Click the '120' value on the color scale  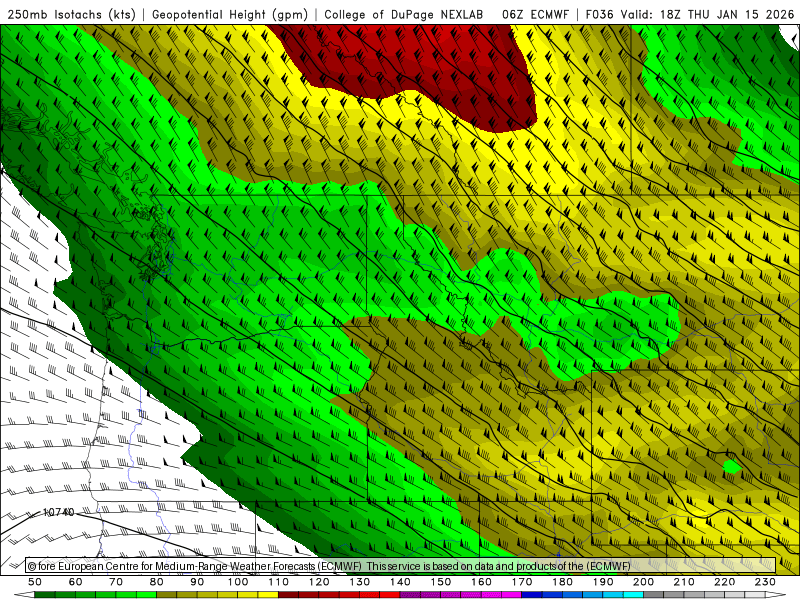(319, 582)
